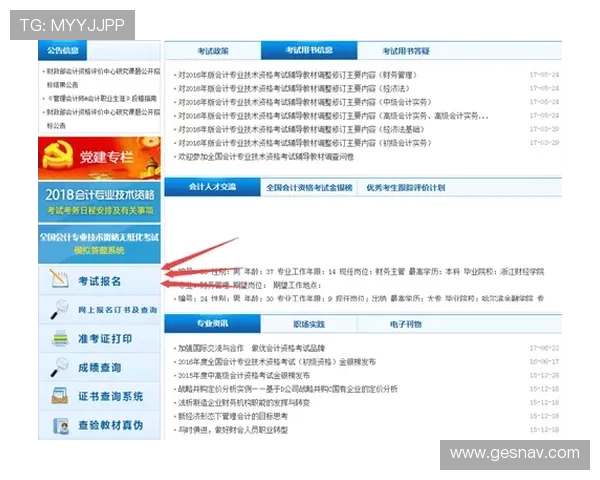The width and height of the screenshot is (600, 480).
Task: Open the 2015年度中高级会计资格考试金银榜发布 article
Action: 244,376
